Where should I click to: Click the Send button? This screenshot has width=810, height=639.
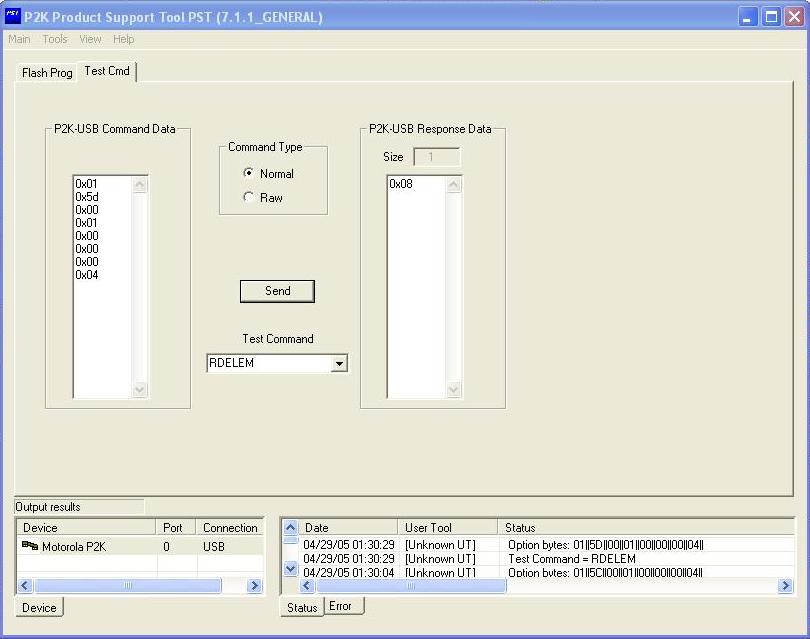[x=277, y=291]
